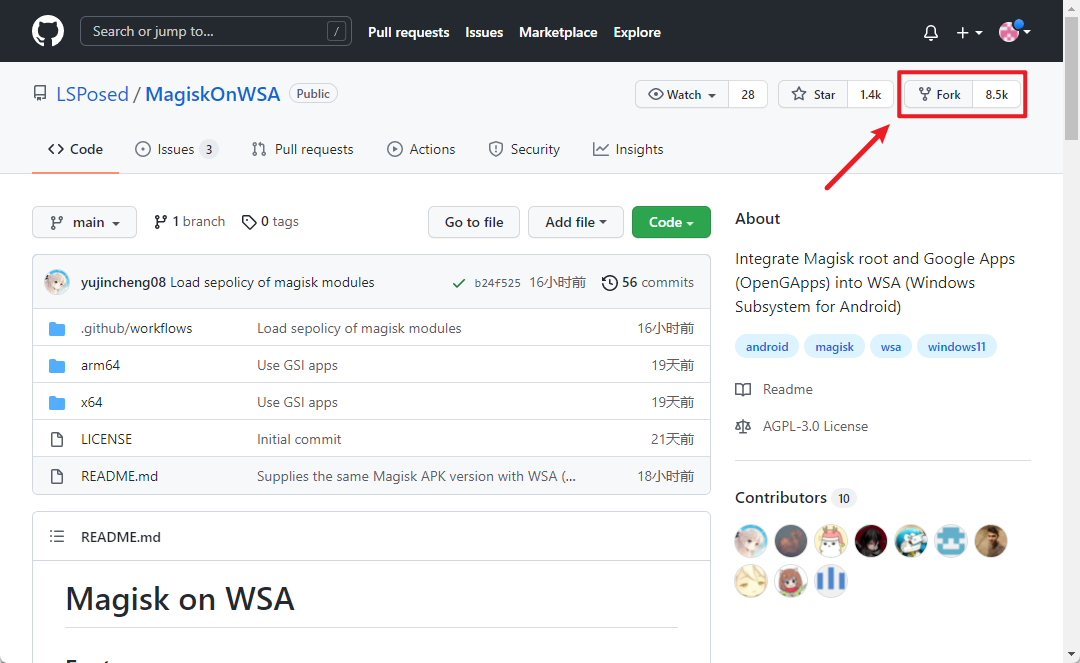Open the notifications bell icon
The image size is (1080, 663).
coord(930,31)
